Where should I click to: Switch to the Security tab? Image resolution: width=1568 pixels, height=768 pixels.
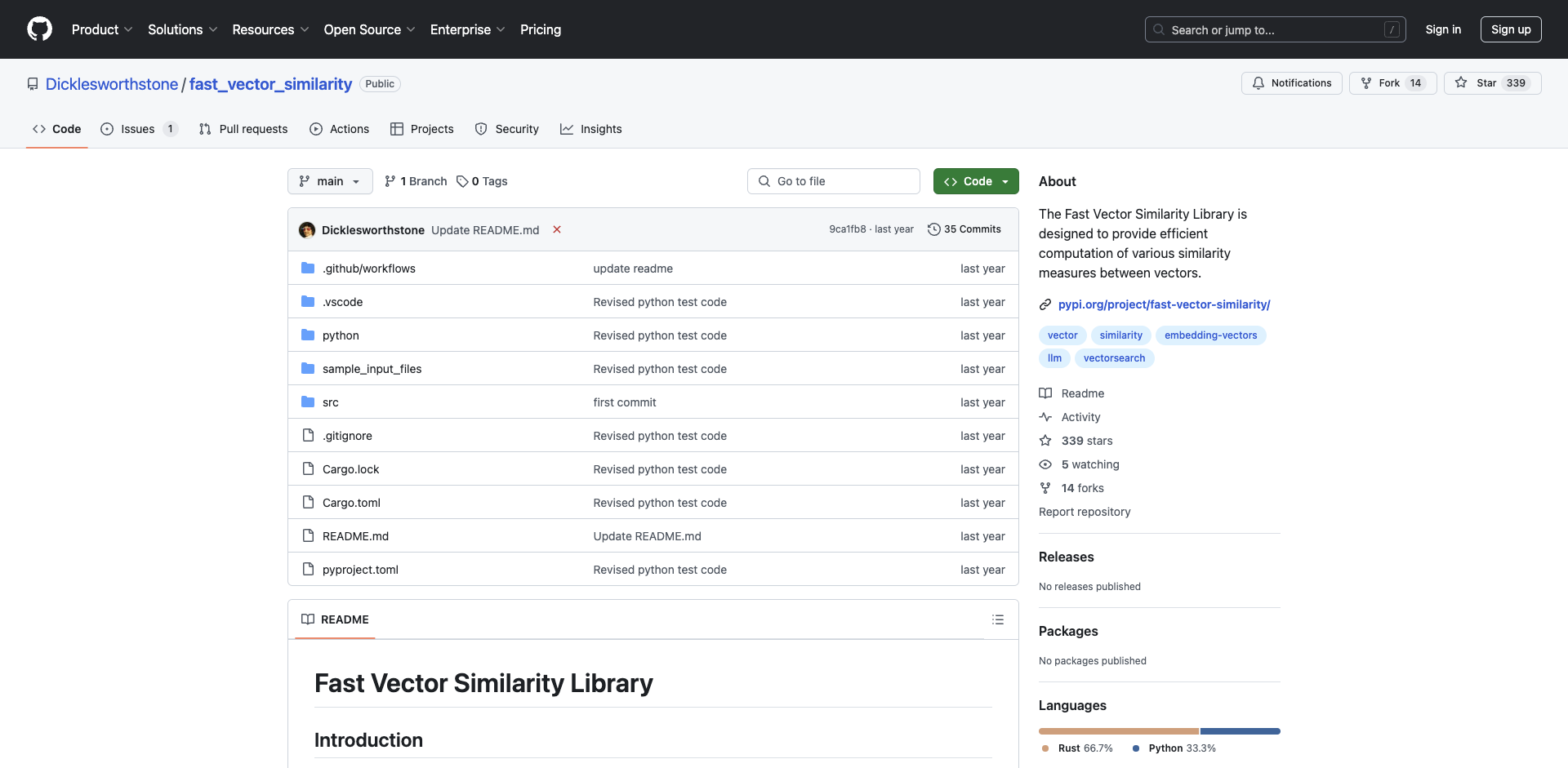point(507,129)
